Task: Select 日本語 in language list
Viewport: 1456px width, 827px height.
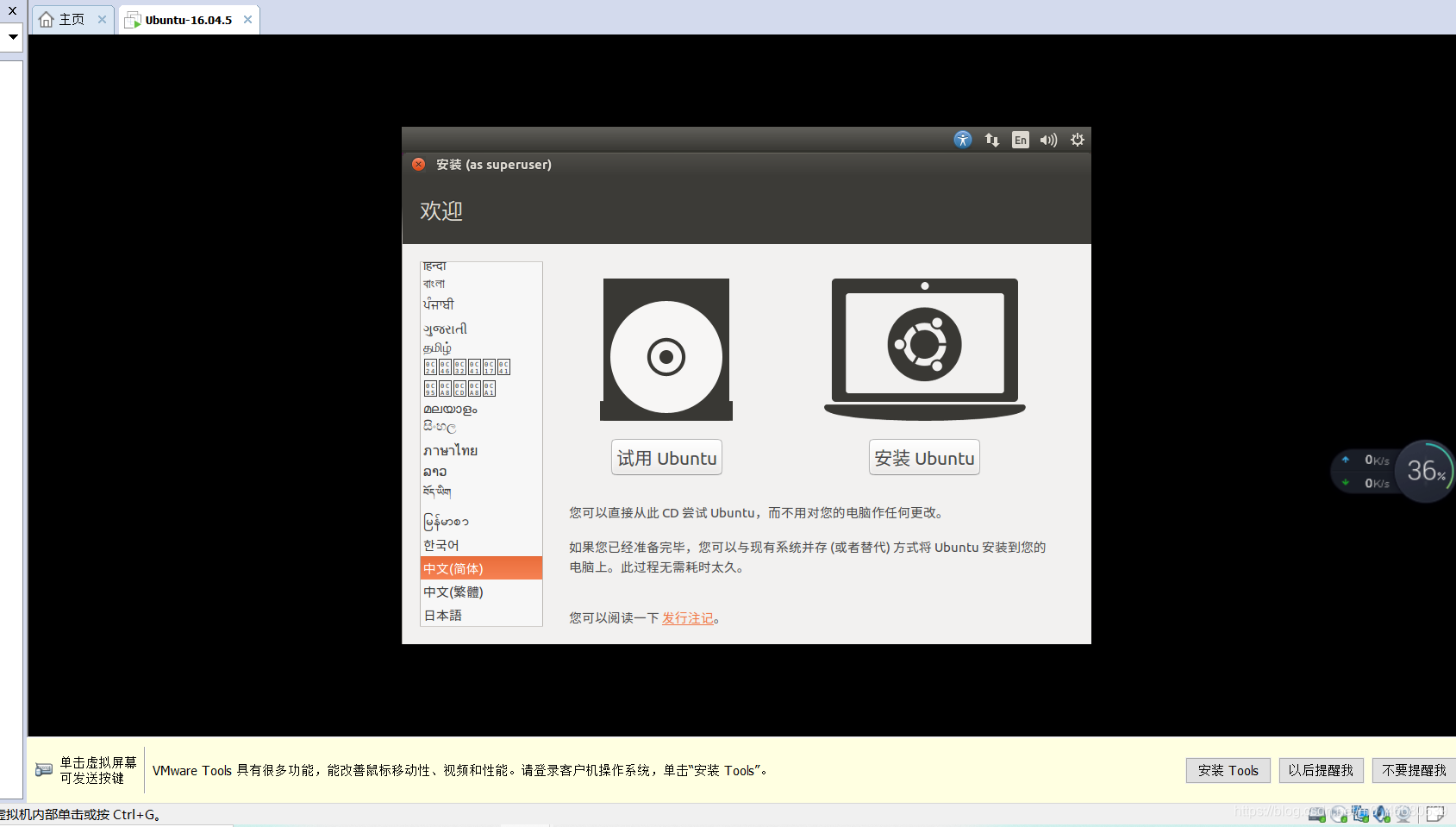Action: click(x=481, y=615)
